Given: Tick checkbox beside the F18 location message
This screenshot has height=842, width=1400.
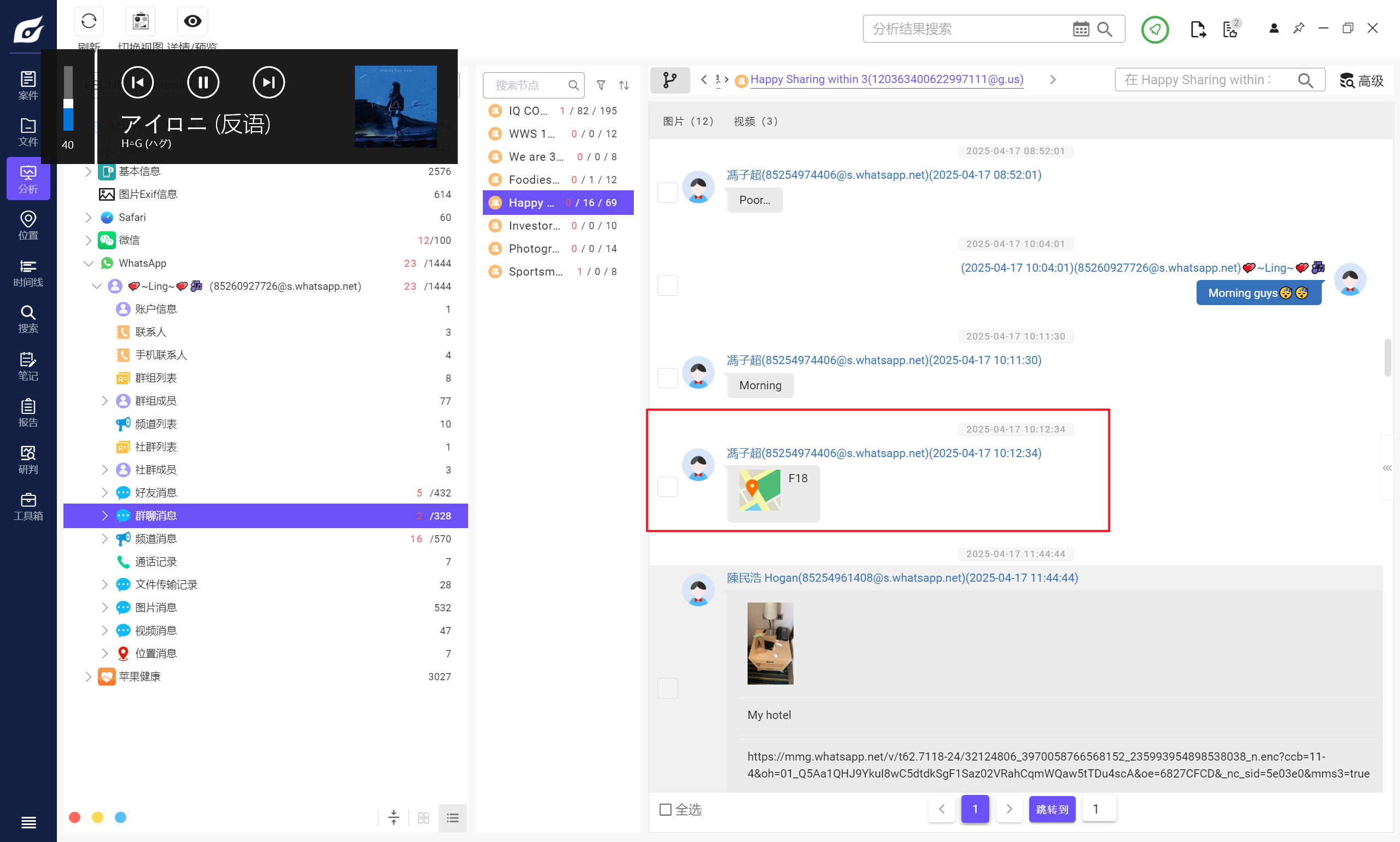Looking at the screenshot, I should point(667,486).
